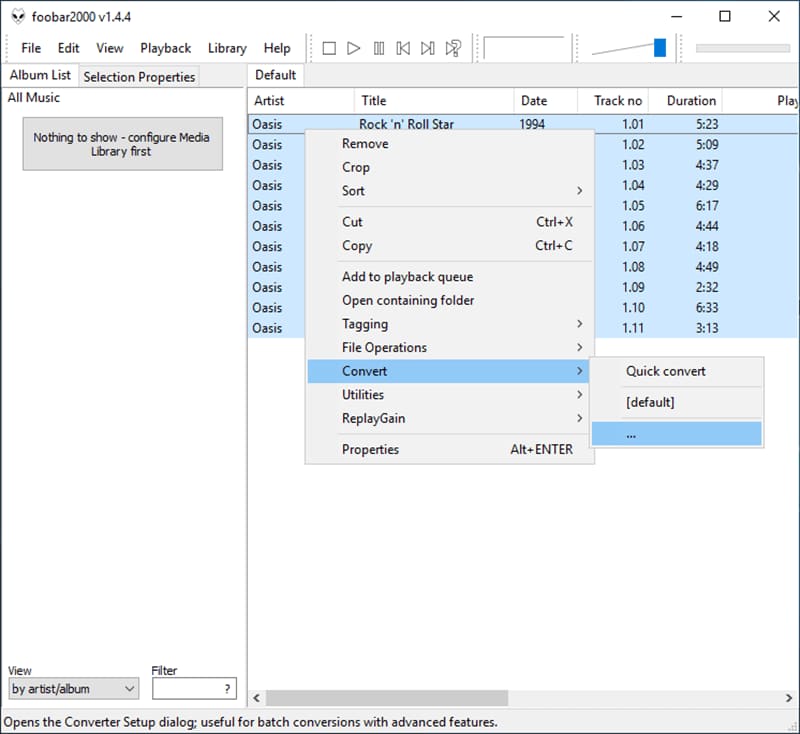This screenshot has width=800, height=734.
Task: Skip to next track icon
Action: [x=428, y=48]
